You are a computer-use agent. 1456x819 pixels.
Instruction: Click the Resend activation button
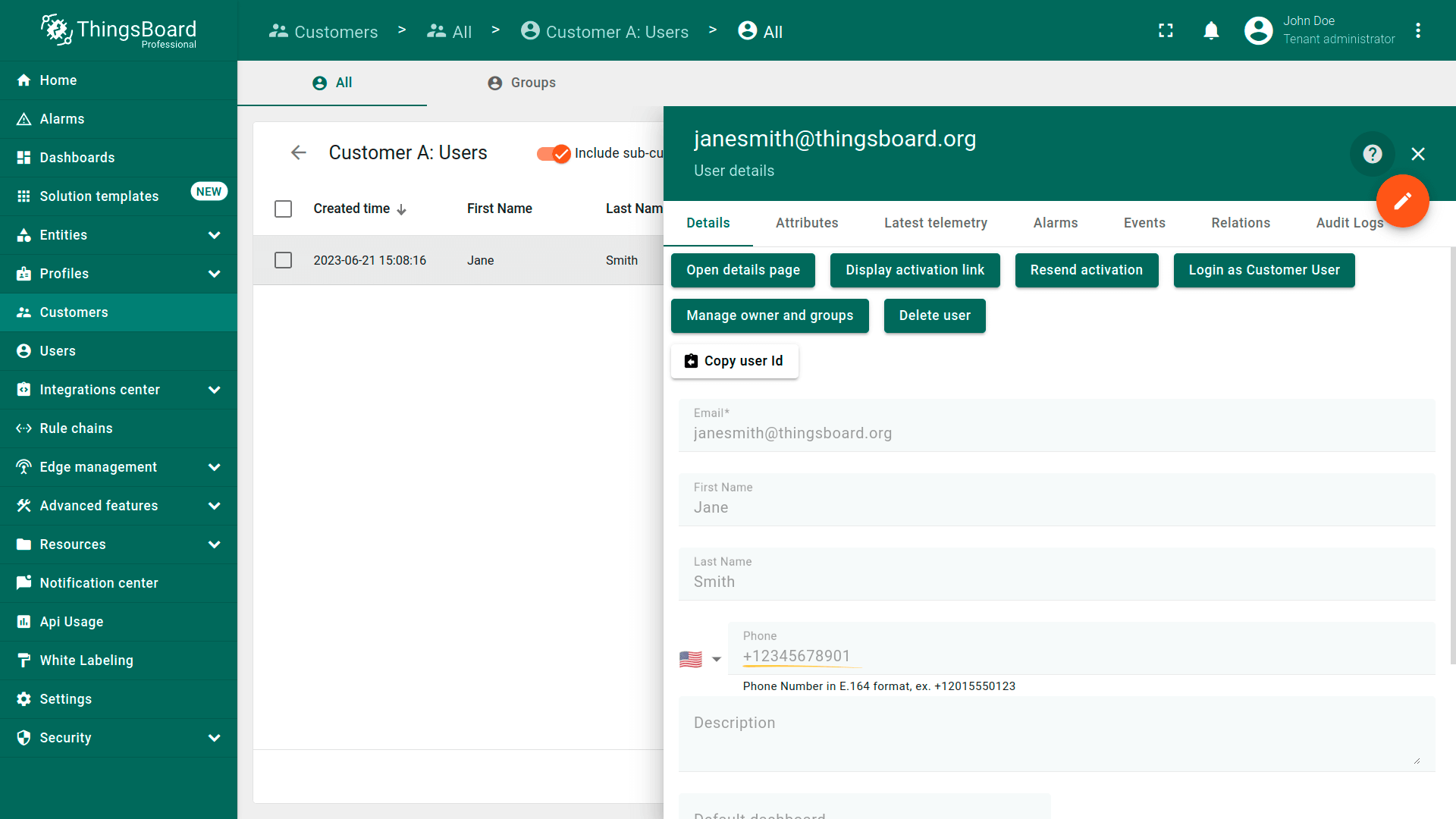[x=1086, y=270]
